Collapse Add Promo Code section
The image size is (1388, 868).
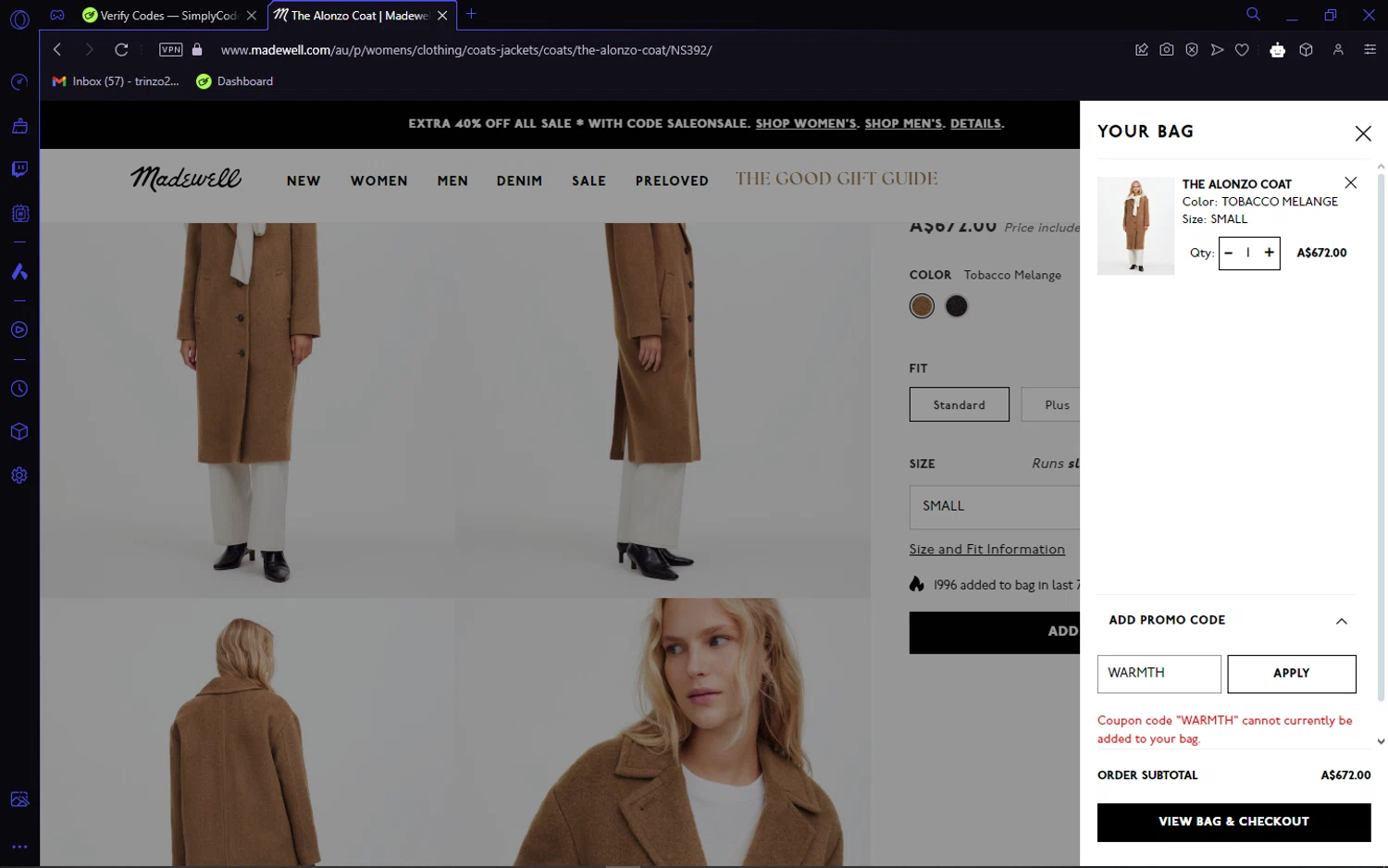tap(1342, 621)
